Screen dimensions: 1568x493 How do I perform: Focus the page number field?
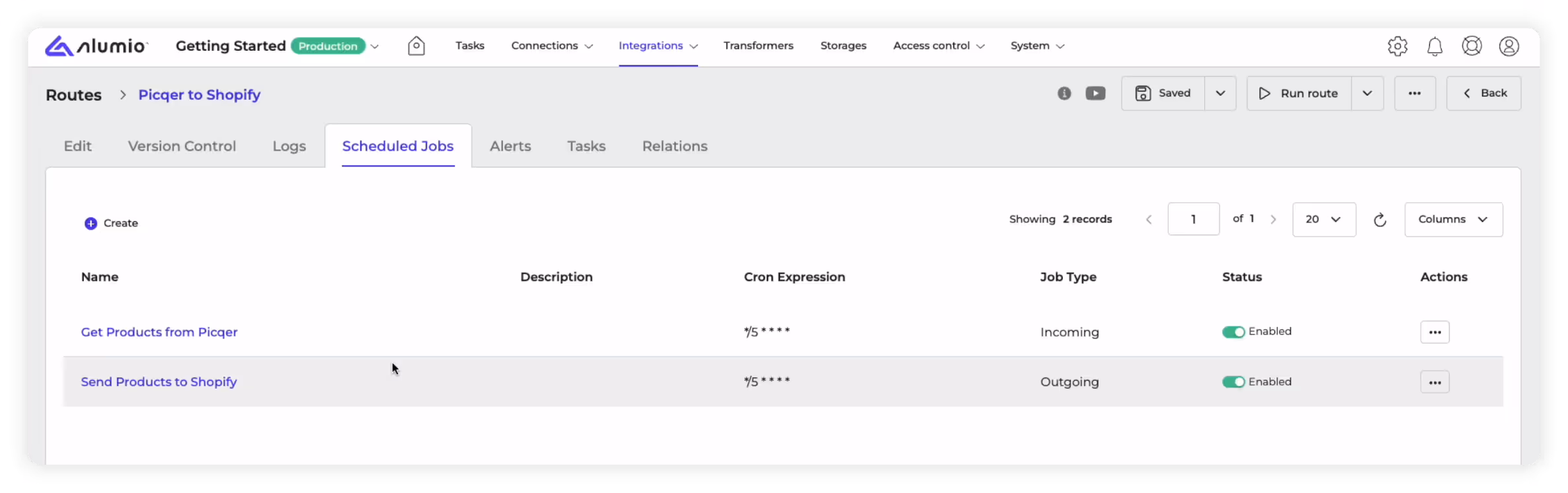1194,219
